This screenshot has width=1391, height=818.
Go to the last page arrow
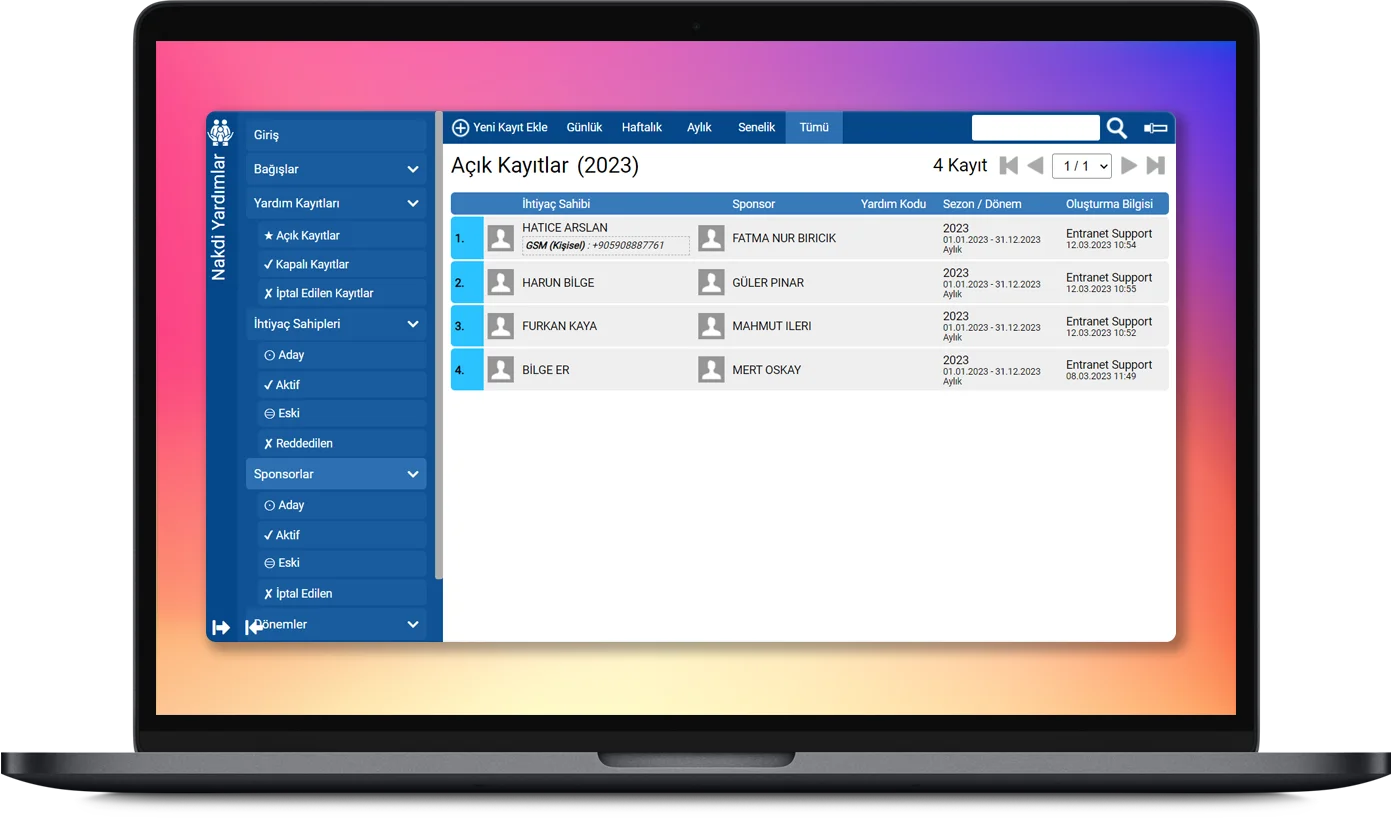(1155, 166)
